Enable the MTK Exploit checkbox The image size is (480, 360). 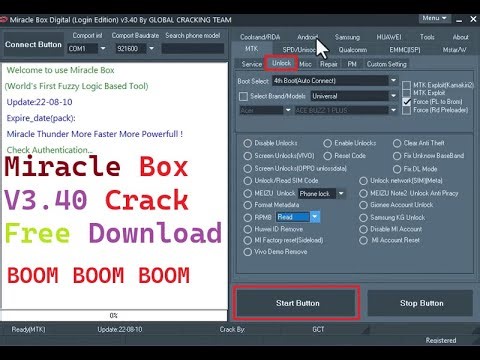click(406, 93)
